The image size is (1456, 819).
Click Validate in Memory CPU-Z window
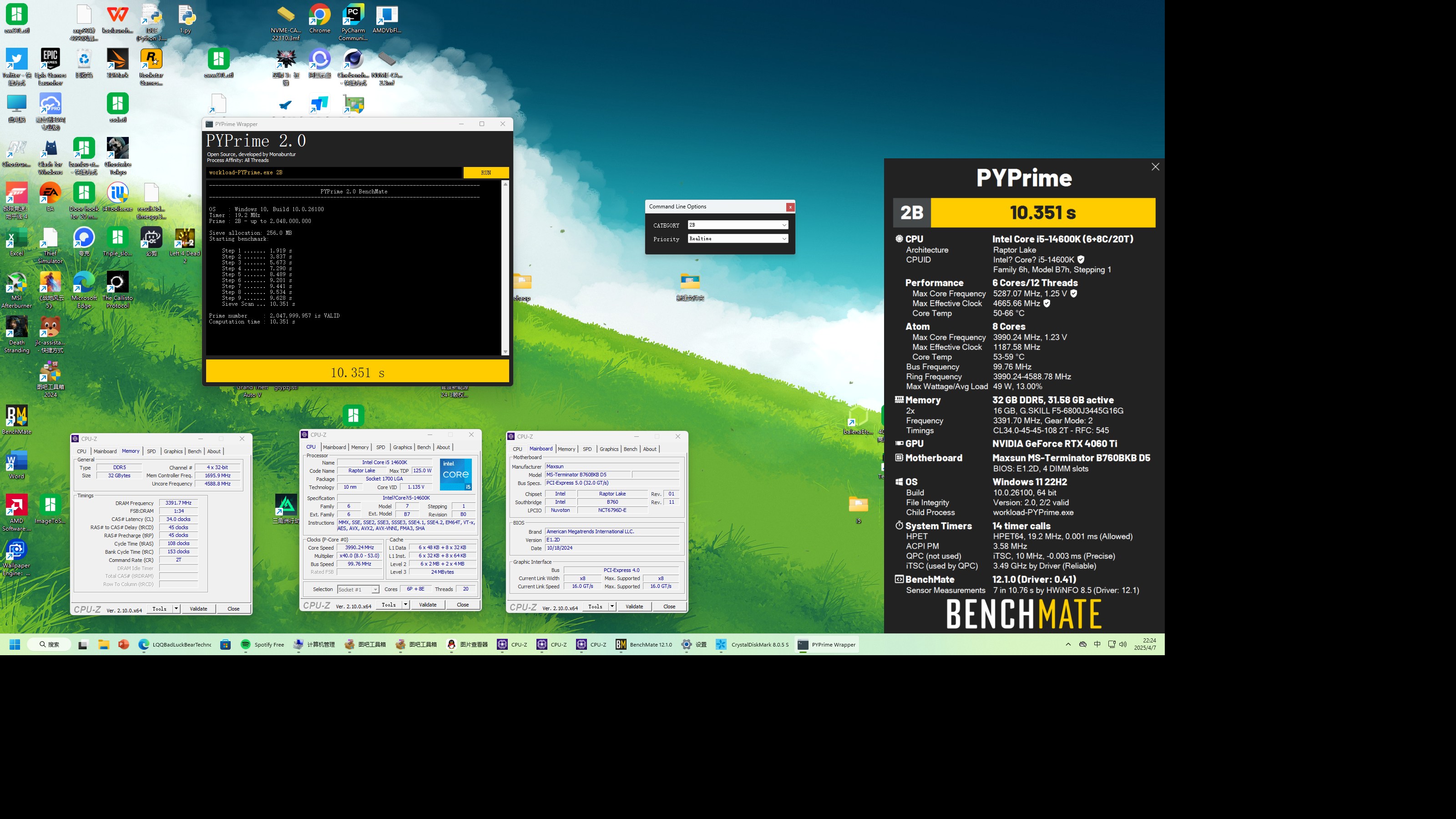point(198,609)
